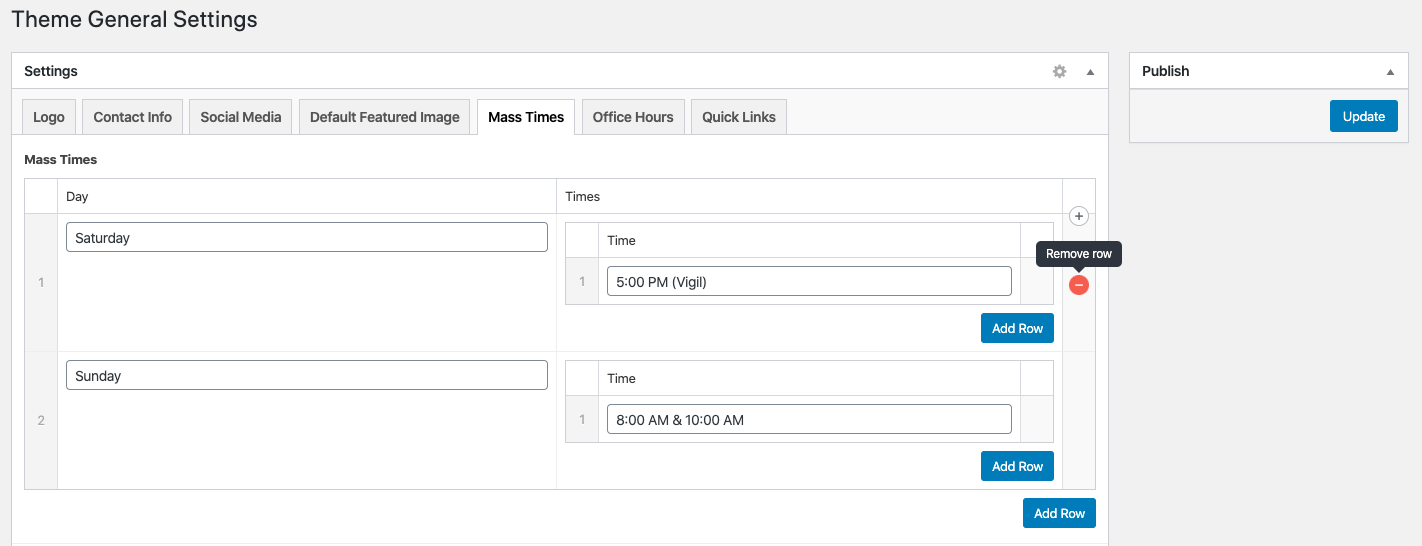The image size is (1422, 546).
Task: Add a time row under Saturday
Action: point(1017,329)
